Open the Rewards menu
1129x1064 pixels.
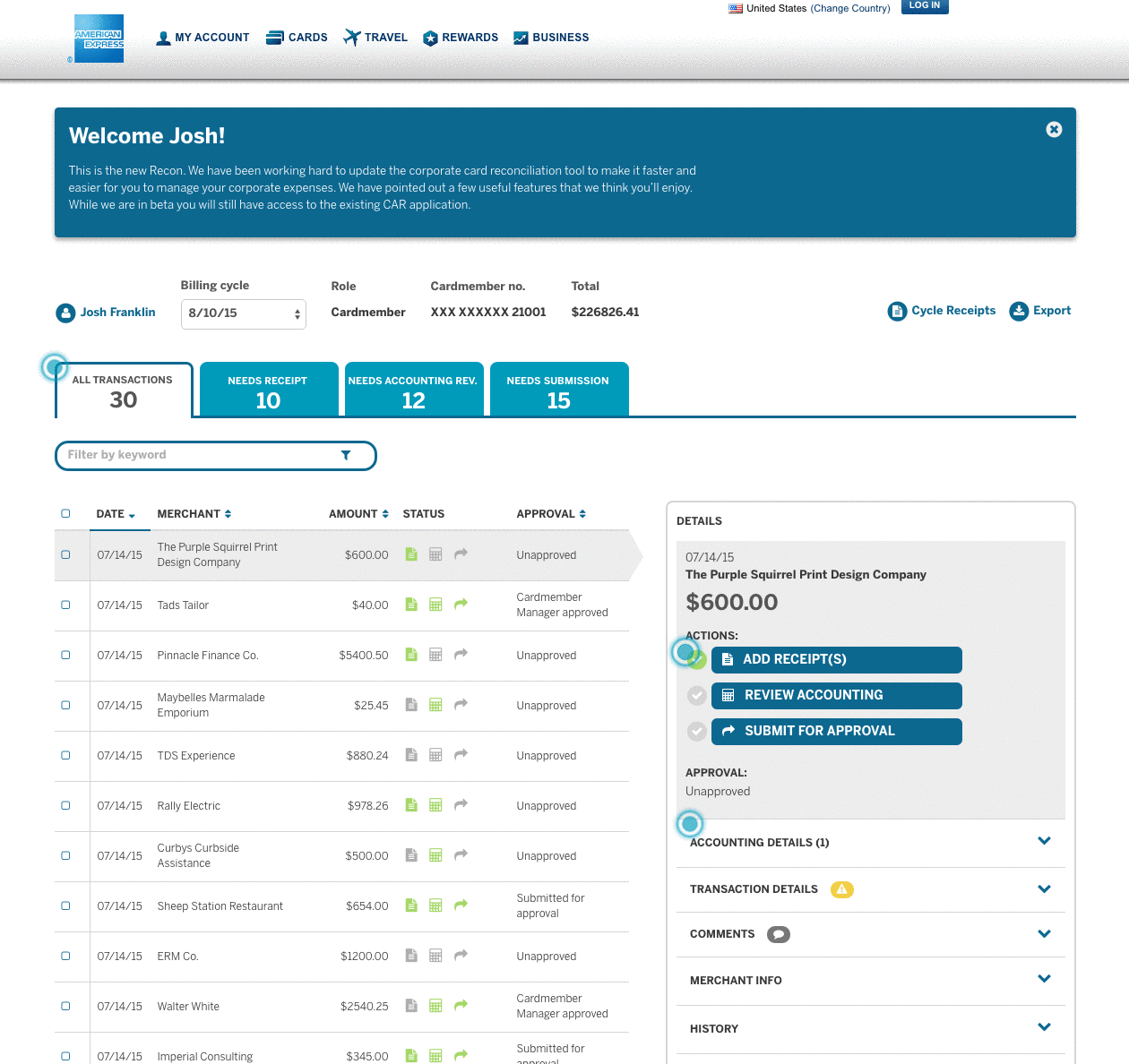(x=461, y=38)
